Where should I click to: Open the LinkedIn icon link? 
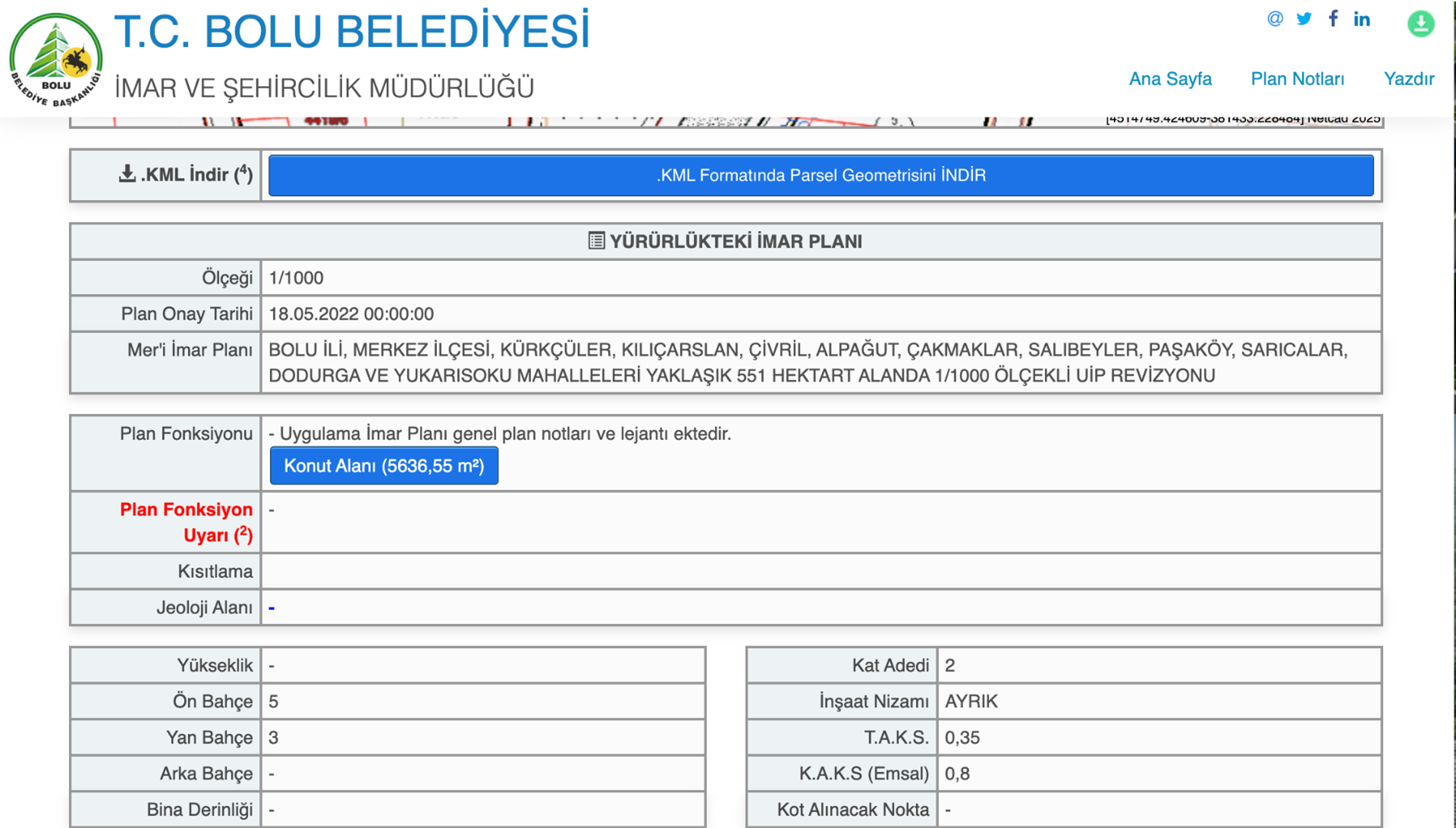coord(1362,19)
